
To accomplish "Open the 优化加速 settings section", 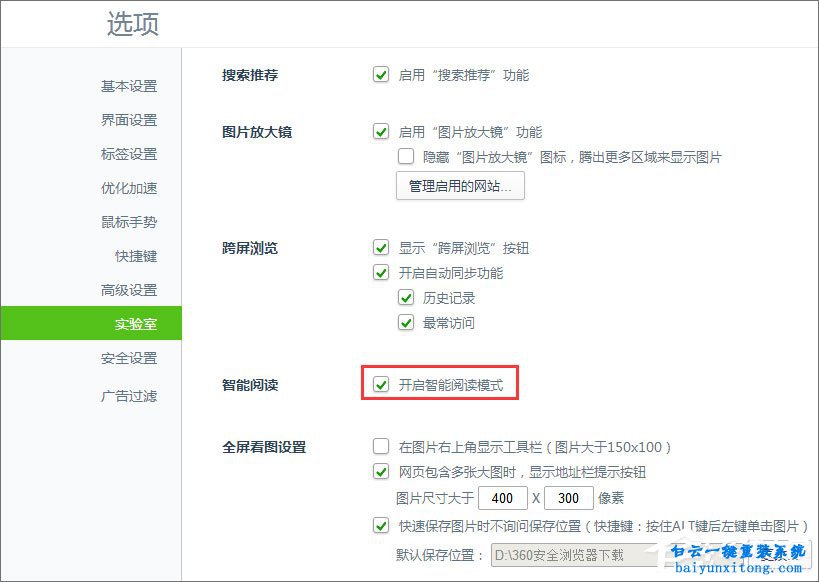I will (x=128, y=188).
